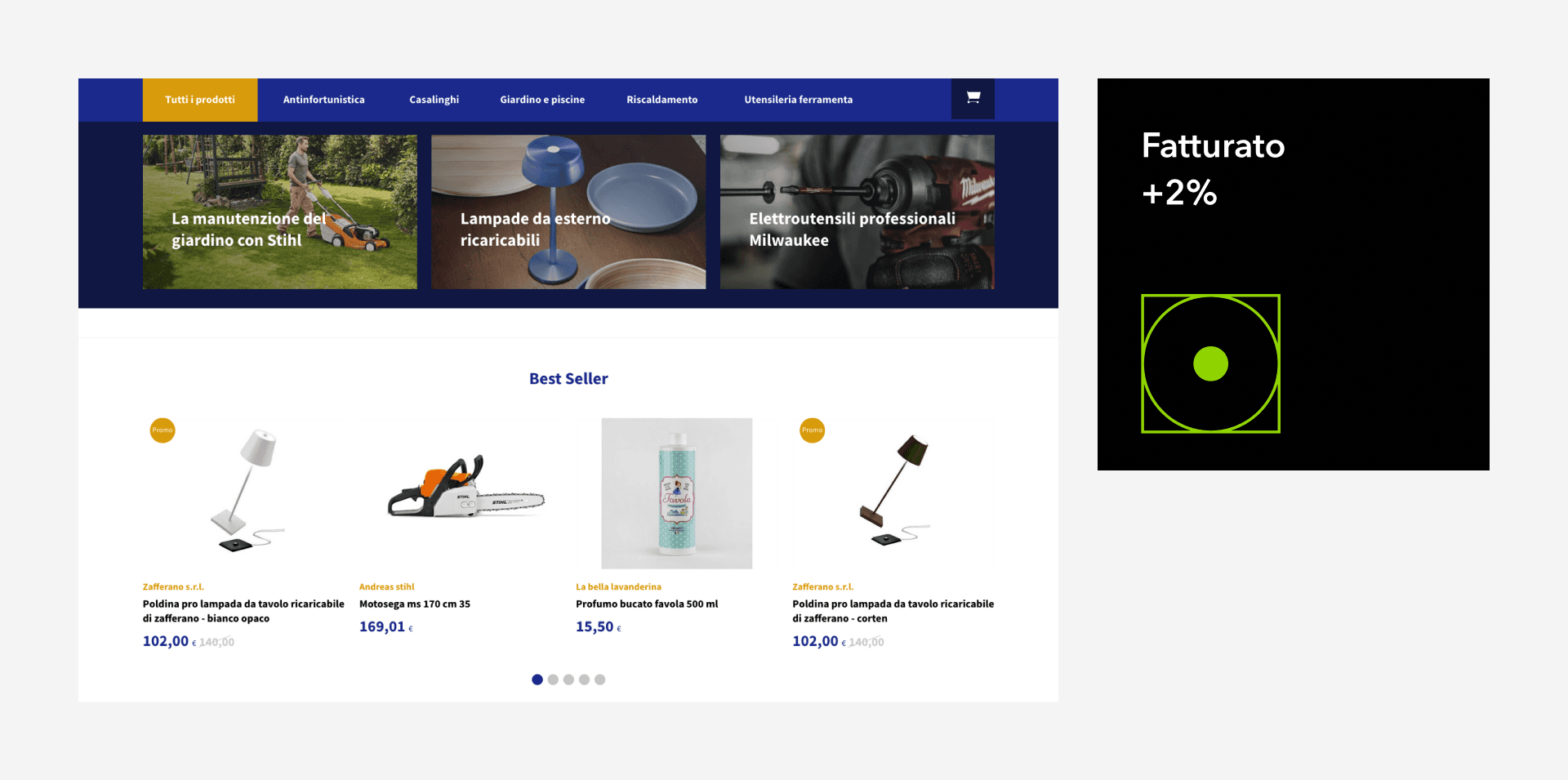Open the Antinfortunistica menu
This screenshot has height=780, width=1568.
click(x=324, y=100)
